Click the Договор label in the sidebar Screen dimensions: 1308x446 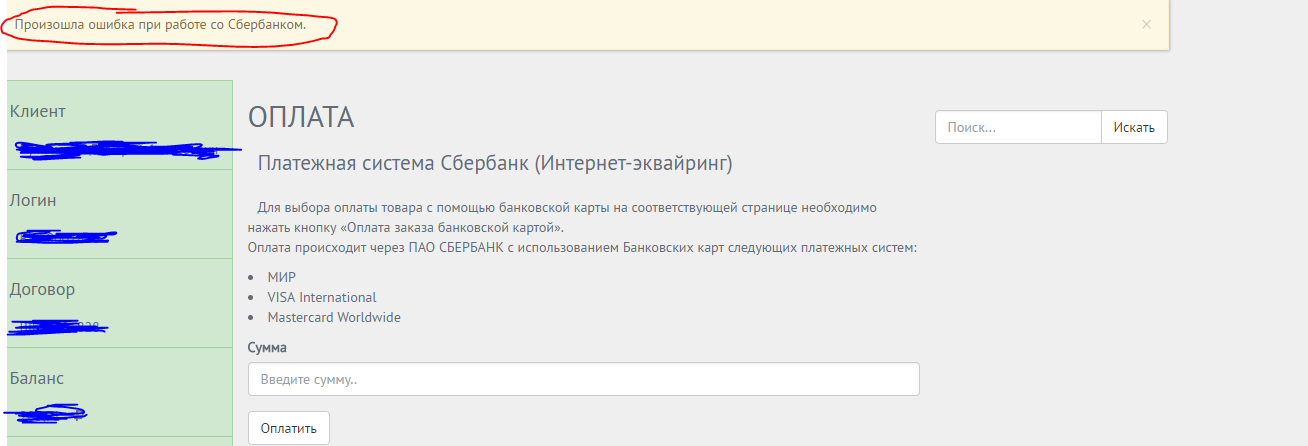pos(42,289)
